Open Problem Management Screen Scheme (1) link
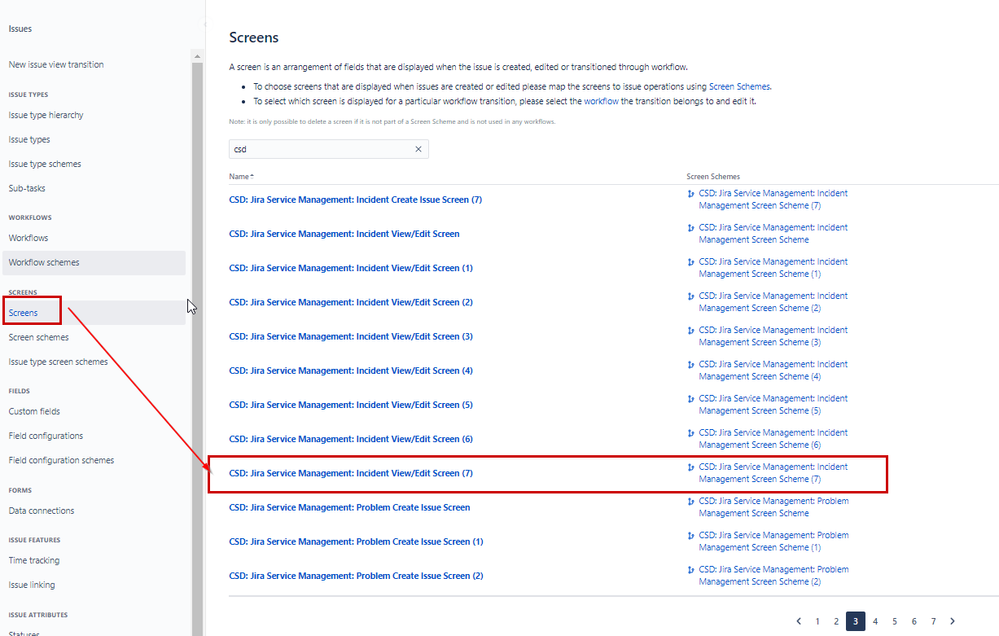999x636 pixels. coord(773,542)
